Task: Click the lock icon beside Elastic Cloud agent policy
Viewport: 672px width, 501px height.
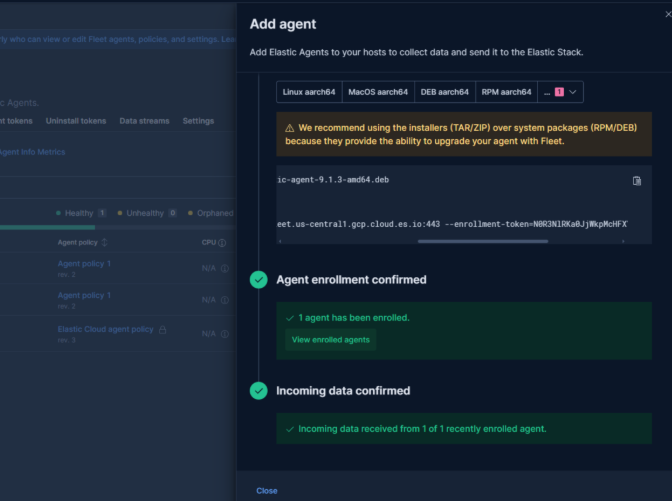Action: (x=163, y=329)
